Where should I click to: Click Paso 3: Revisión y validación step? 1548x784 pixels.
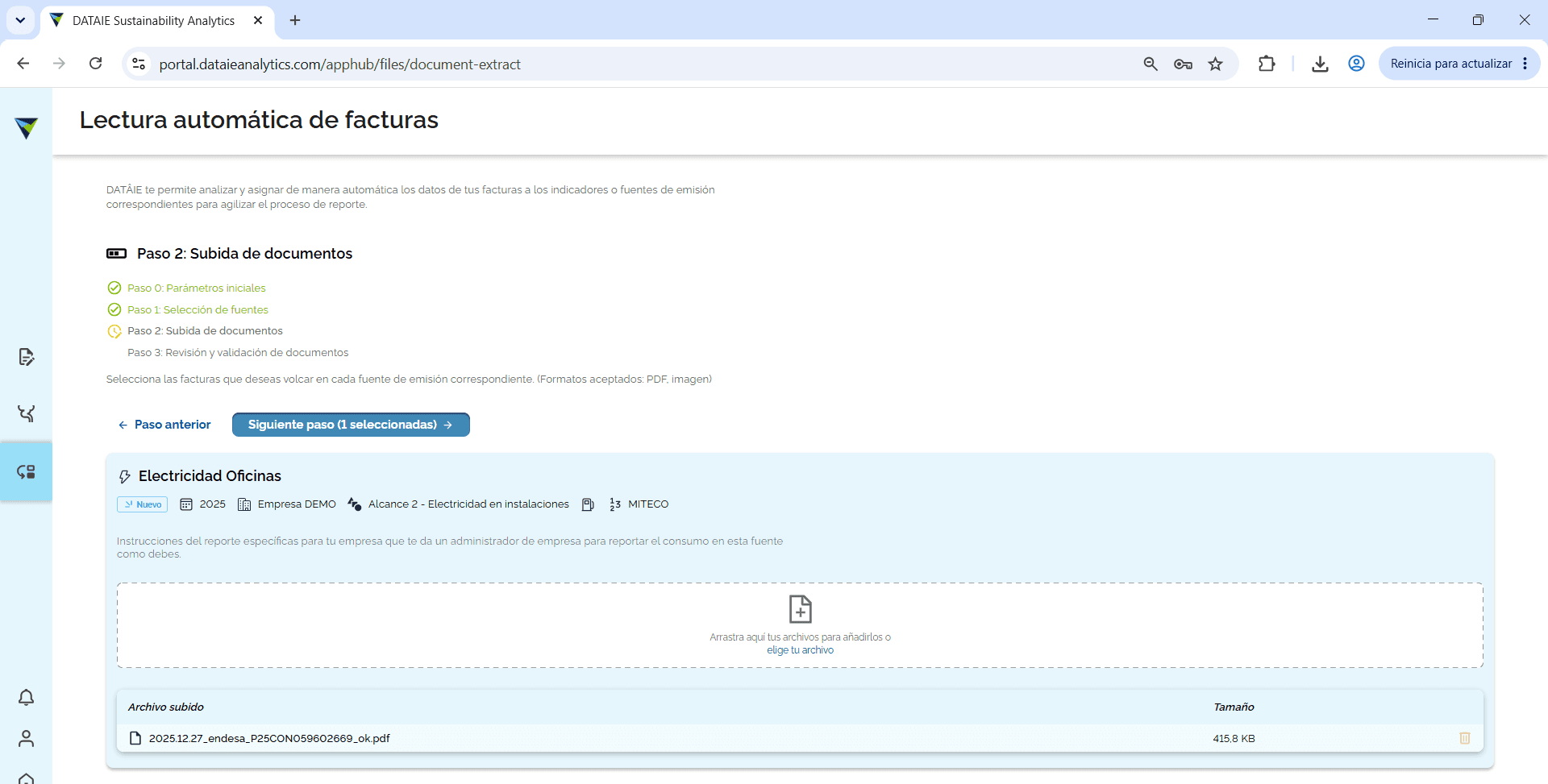[x=238, y=353]
